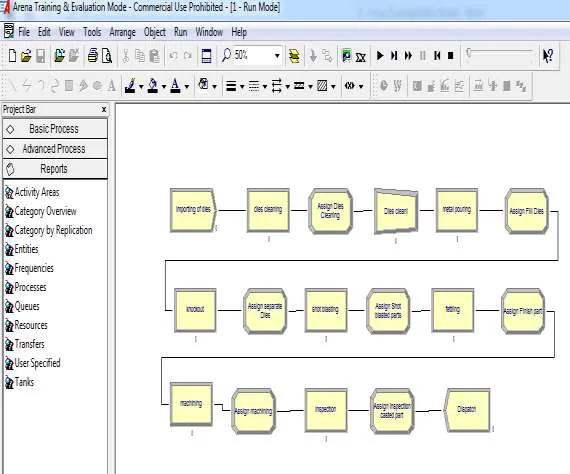Toggle split screen view icon
This screenshot has height=474, width=570.
pyautogui.click(x=206, y=56)
